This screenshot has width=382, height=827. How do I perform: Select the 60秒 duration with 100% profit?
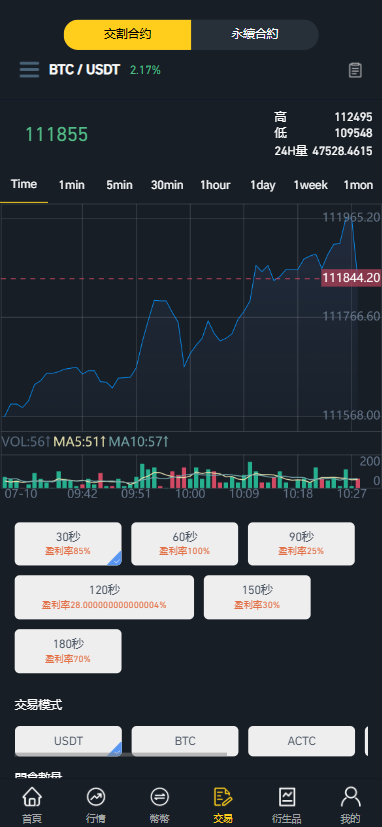coord(185,544)
